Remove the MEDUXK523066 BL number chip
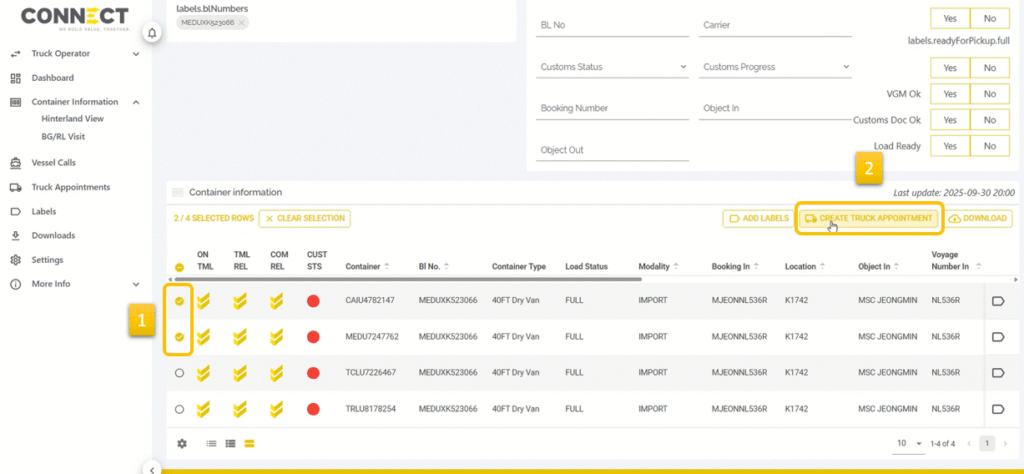Screen dimensions: 1024x474 243,22
